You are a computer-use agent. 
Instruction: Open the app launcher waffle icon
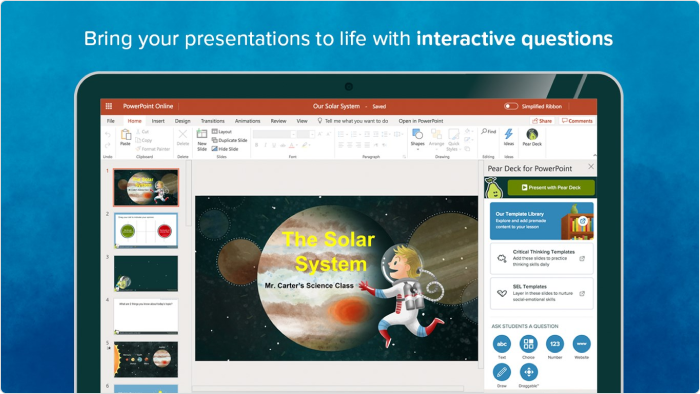[108, 106]
